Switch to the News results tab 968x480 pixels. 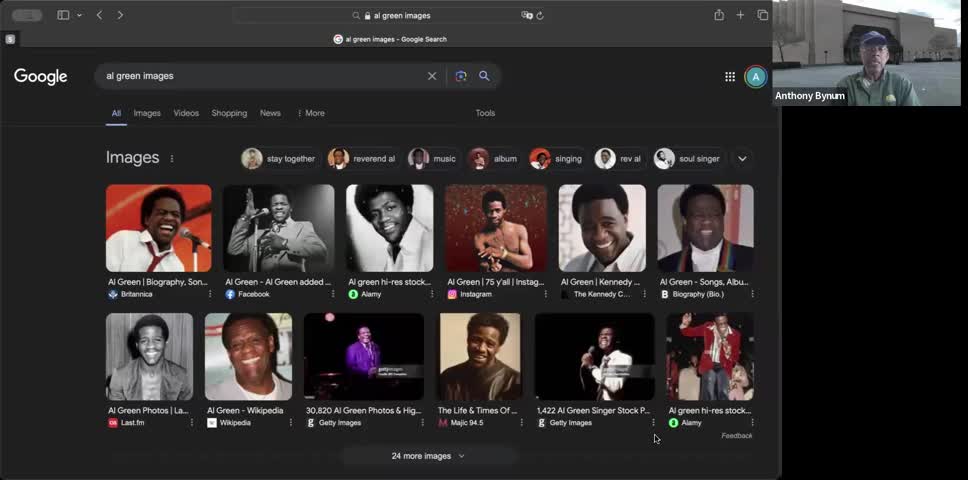click(x=270, y=113)
